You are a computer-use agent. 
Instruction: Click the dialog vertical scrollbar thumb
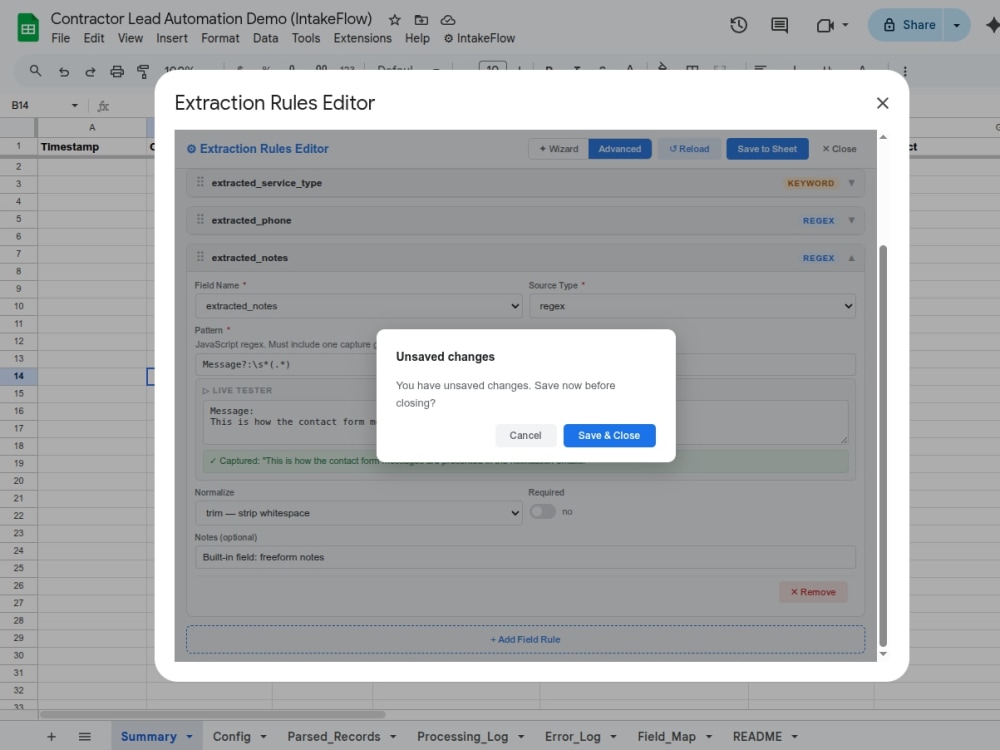(x=883, y=446)
